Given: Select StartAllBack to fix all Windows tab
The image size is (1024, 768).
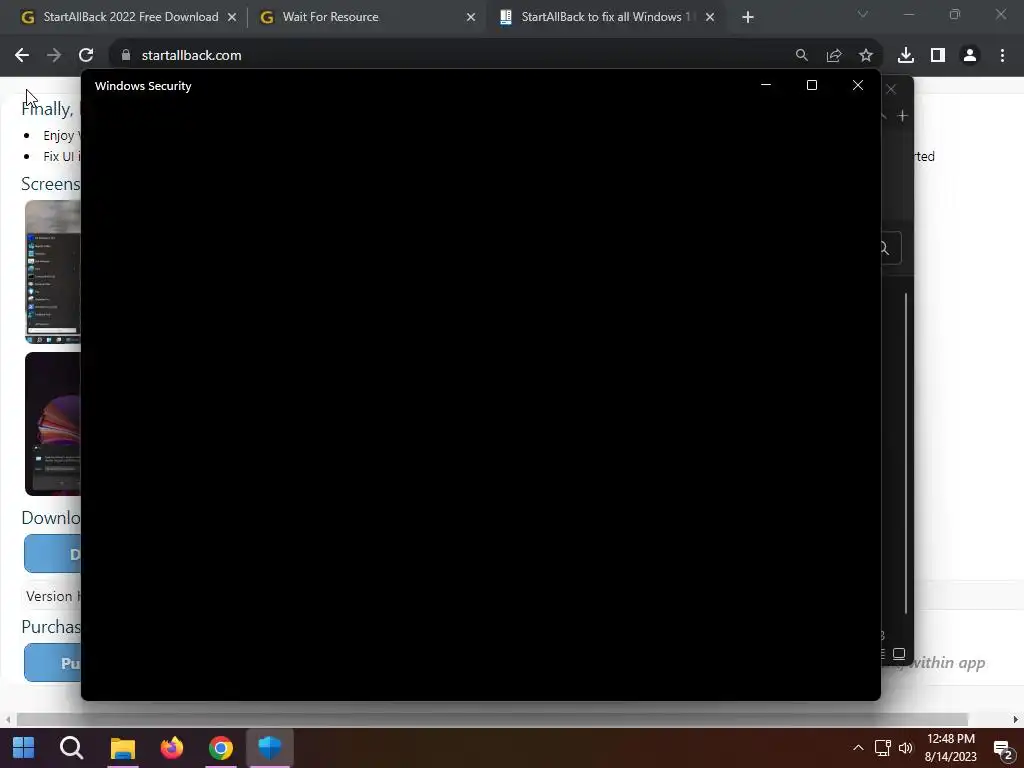Looking at the screenshot, I should [606, 17].
